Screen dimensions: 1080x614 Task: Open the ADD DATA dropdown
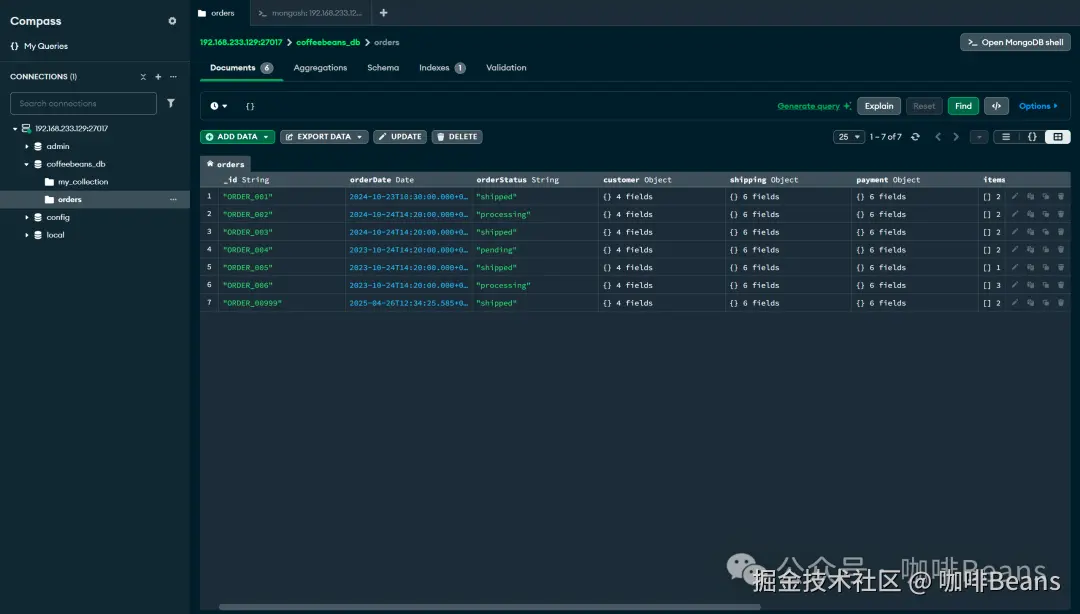[238, 137]
